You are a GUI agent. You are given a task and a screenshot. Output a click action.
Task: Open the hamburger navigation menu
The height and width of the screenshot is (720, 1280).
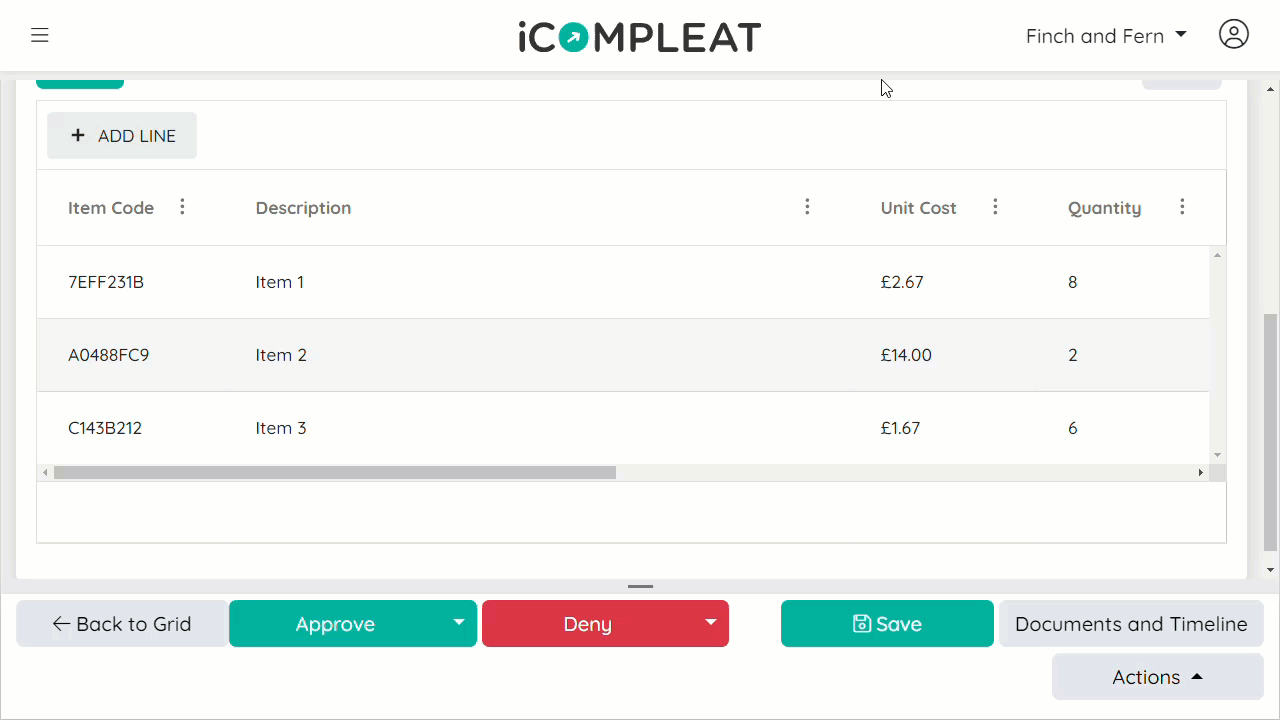(40, 36)
